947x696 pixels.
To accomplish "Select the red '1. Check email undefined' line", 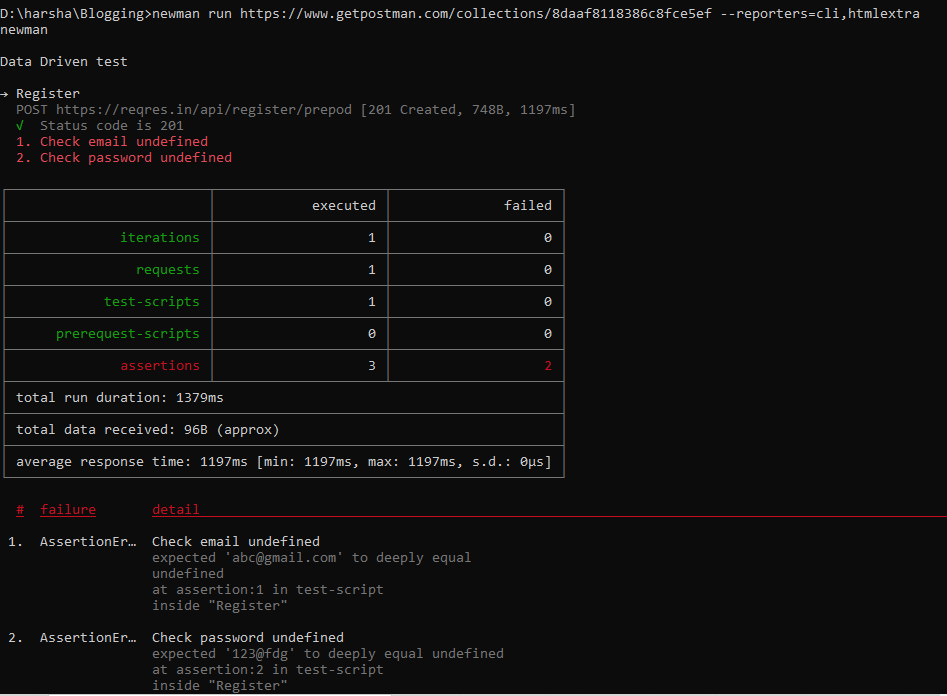I will [112, 141].
